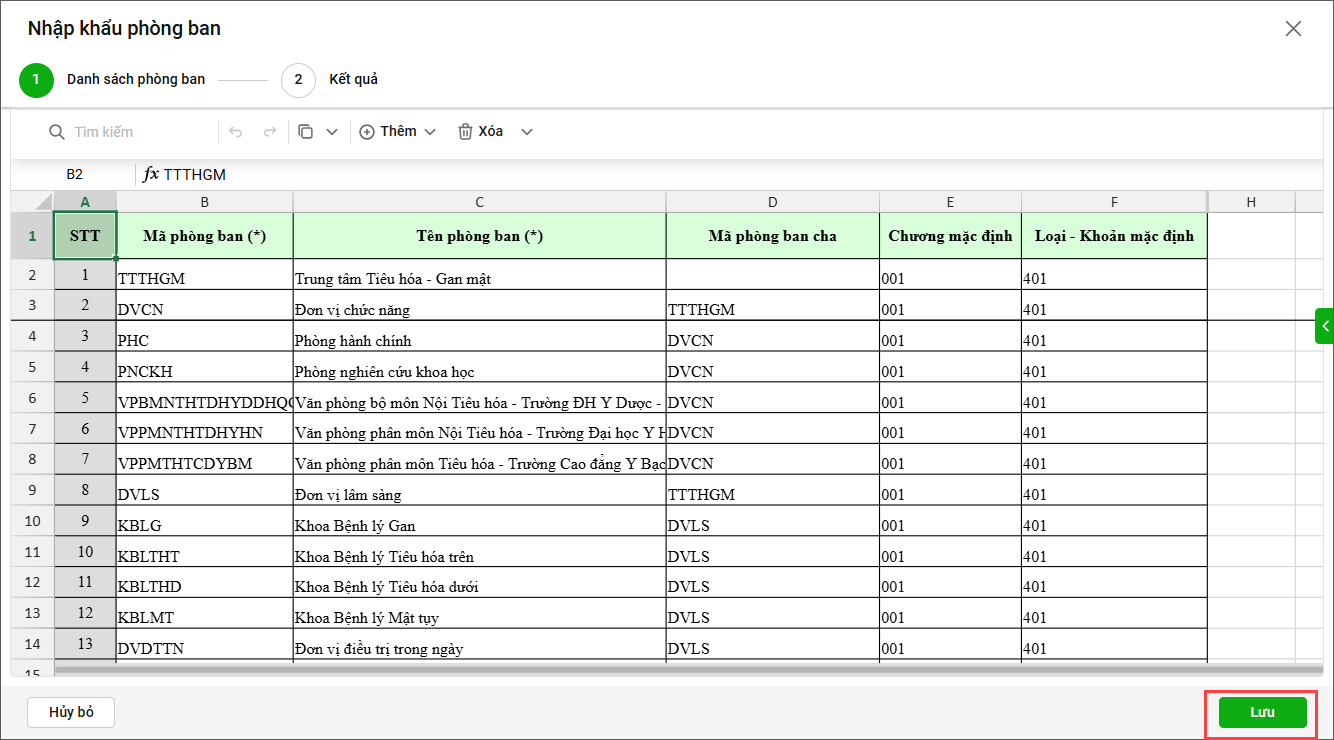Click step 1 green circle indicator
1334x740 pixels.
[x=36, y=80]
